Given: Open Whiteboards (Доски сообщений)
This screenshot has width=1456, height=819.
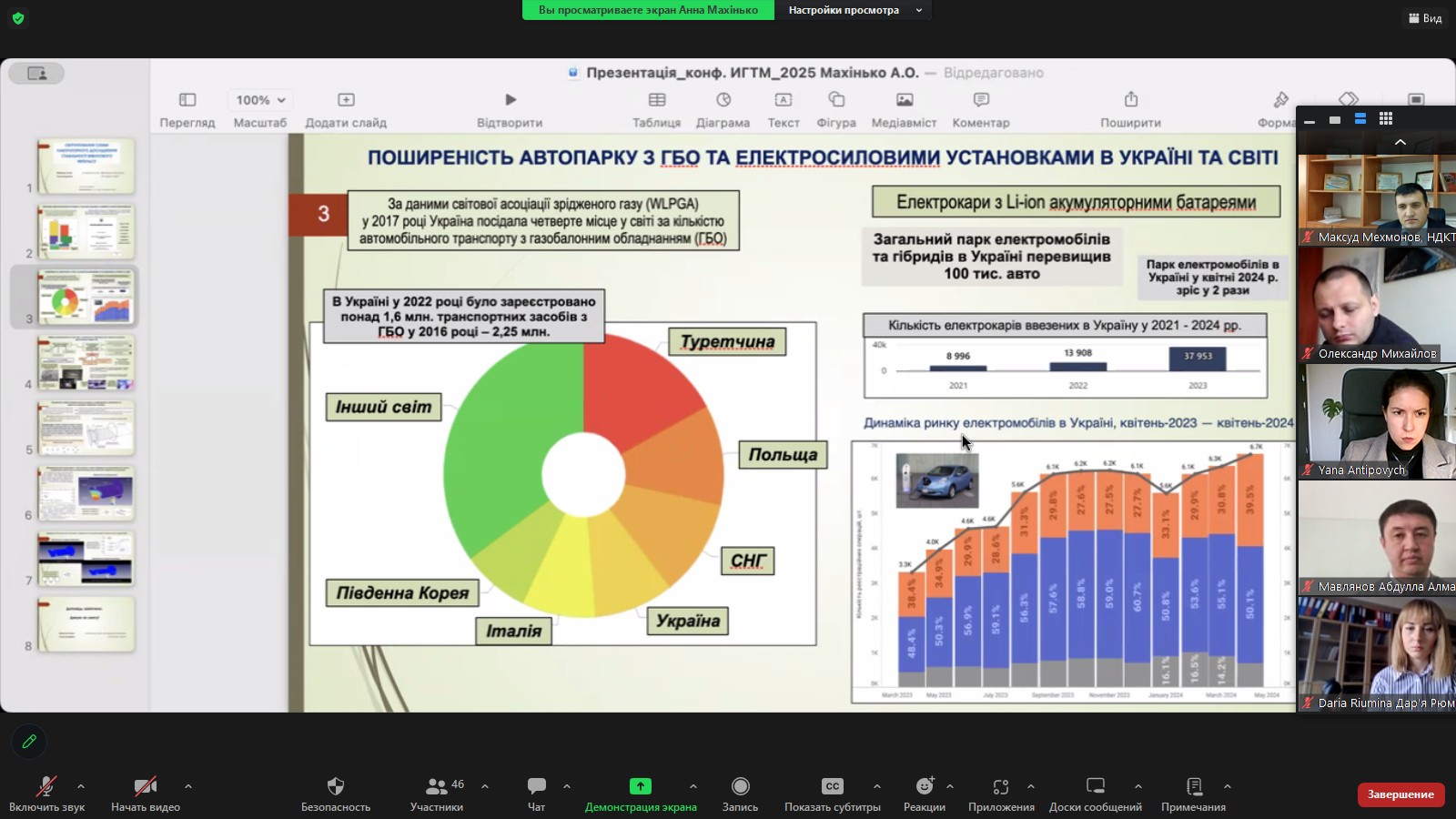Looking at the screenshot, I should coord(1095,787).
